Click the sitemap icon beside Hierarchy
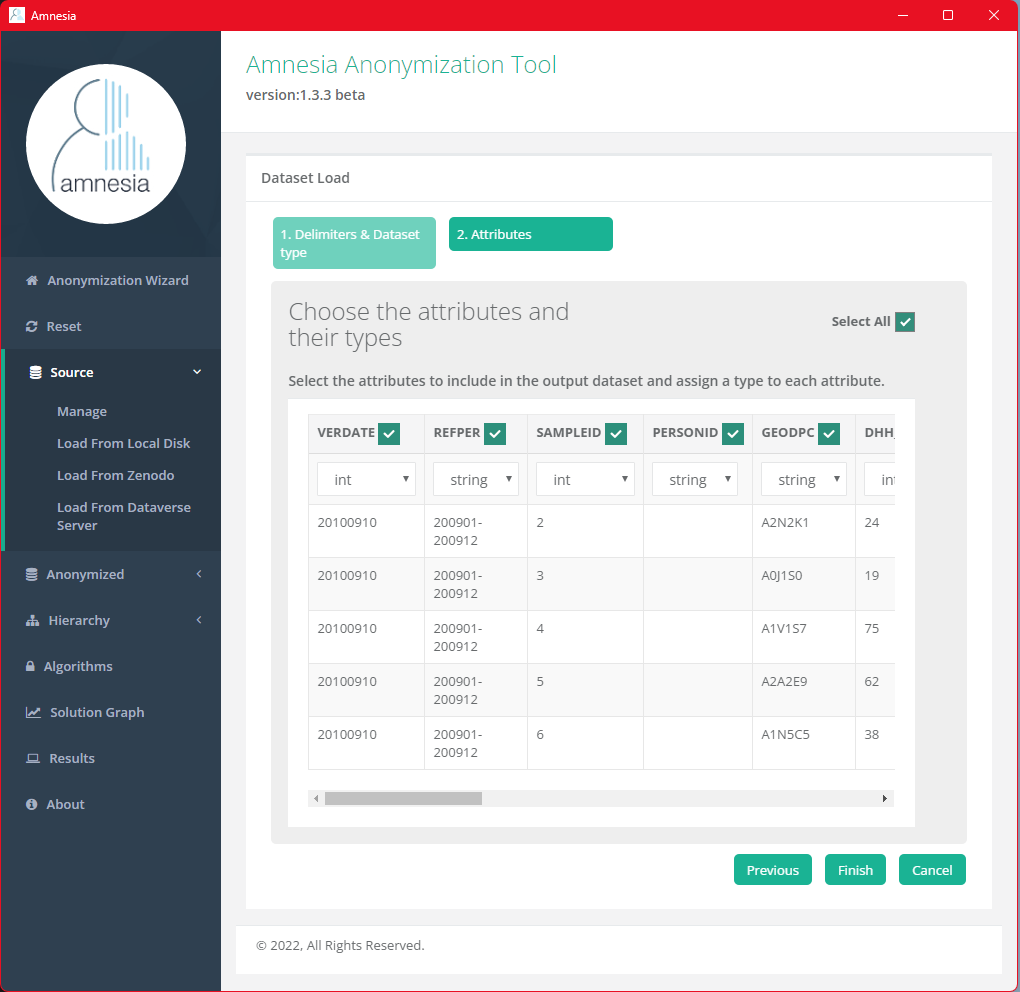The width and height of the screenshot is (1020, 992). (33, 621)
